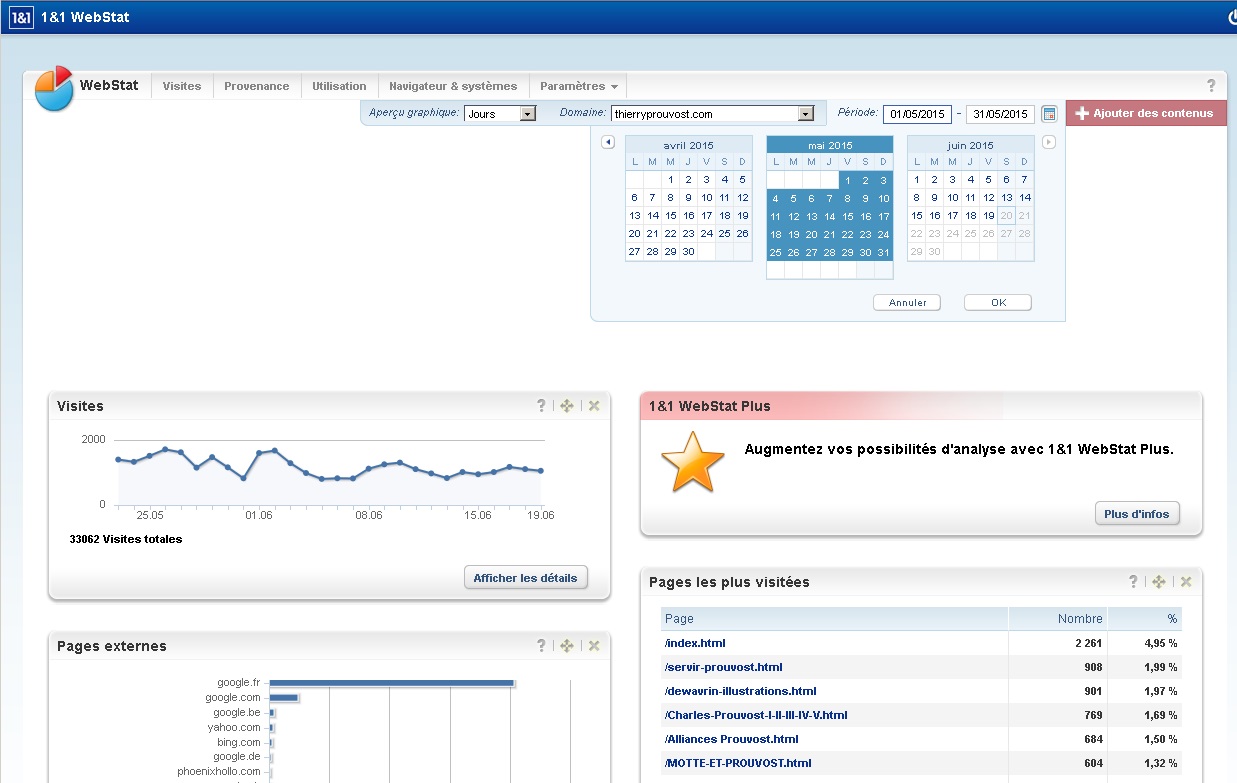
Task: Open help for Pages les plus visitées
Action: coord(1133,581)
